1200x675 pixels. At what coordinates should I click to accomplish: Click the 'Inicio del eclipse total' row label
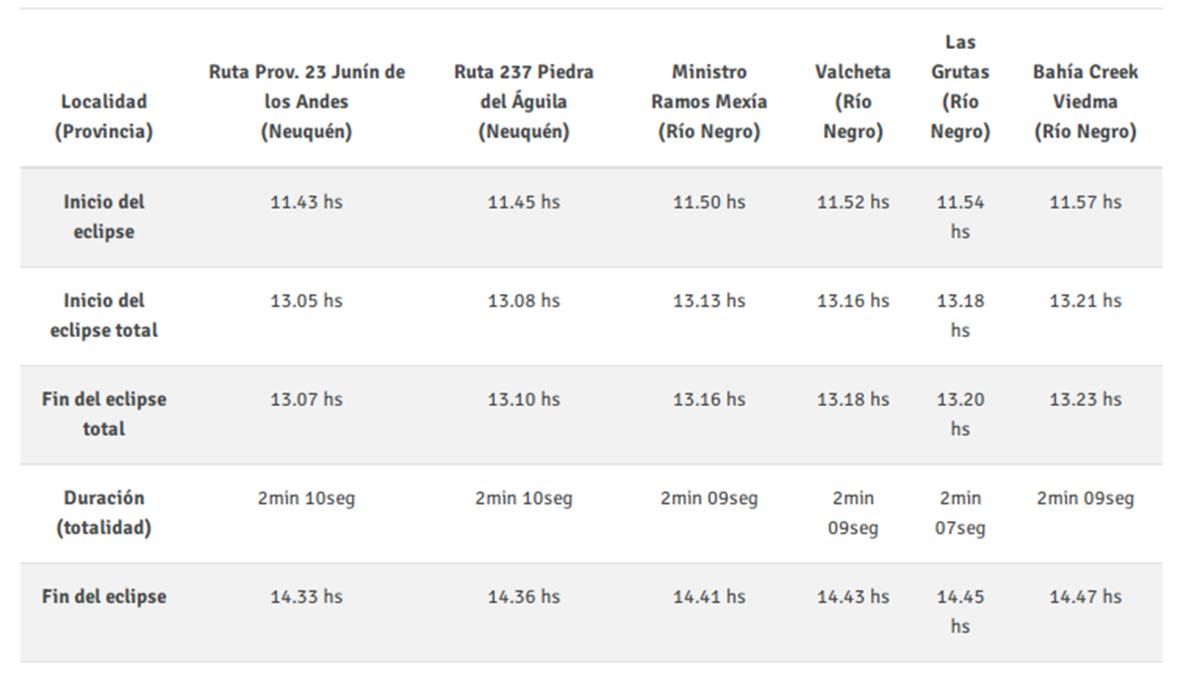pos(104,315)
